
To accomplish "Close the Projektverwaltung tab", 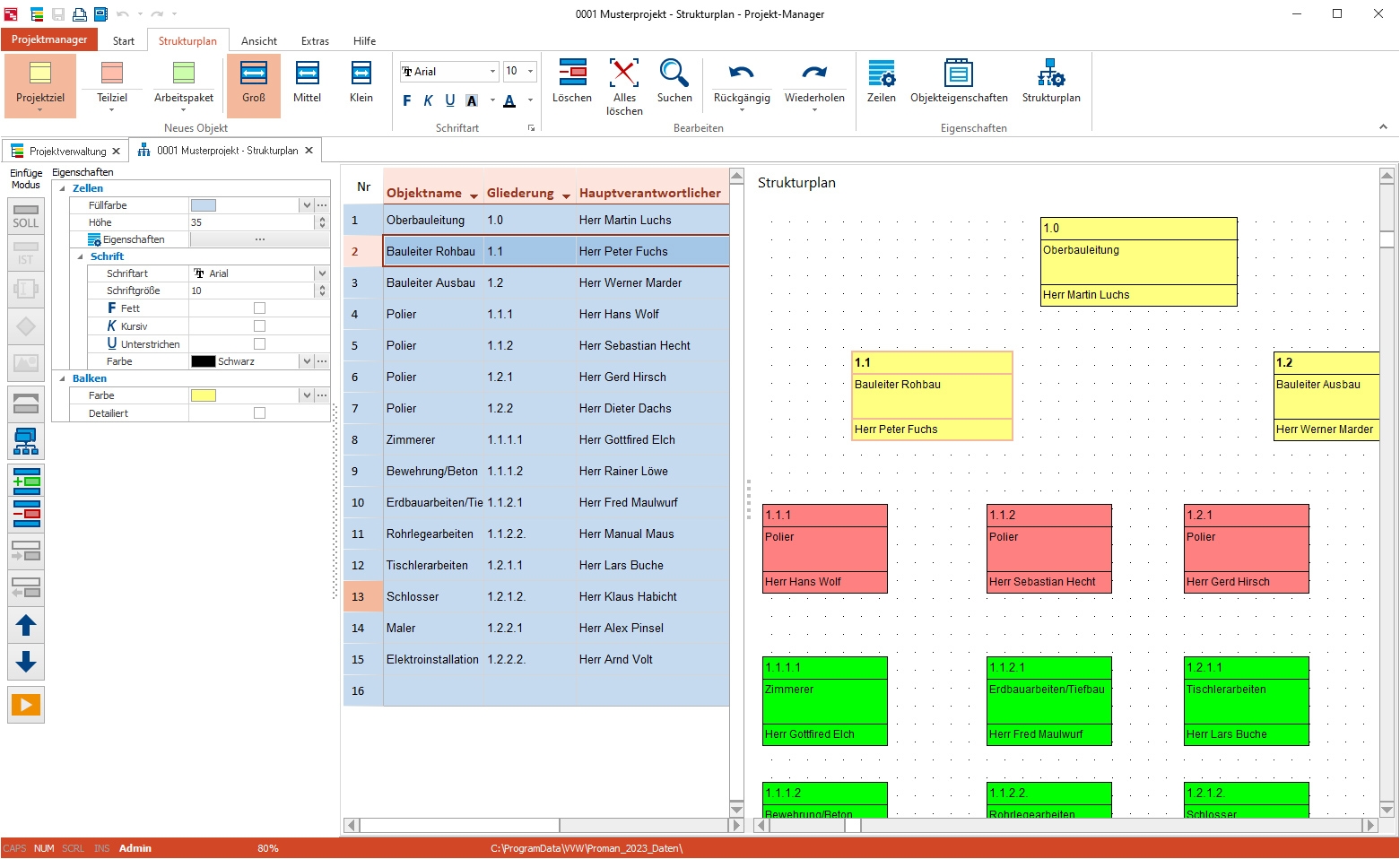I will [116, 151].
